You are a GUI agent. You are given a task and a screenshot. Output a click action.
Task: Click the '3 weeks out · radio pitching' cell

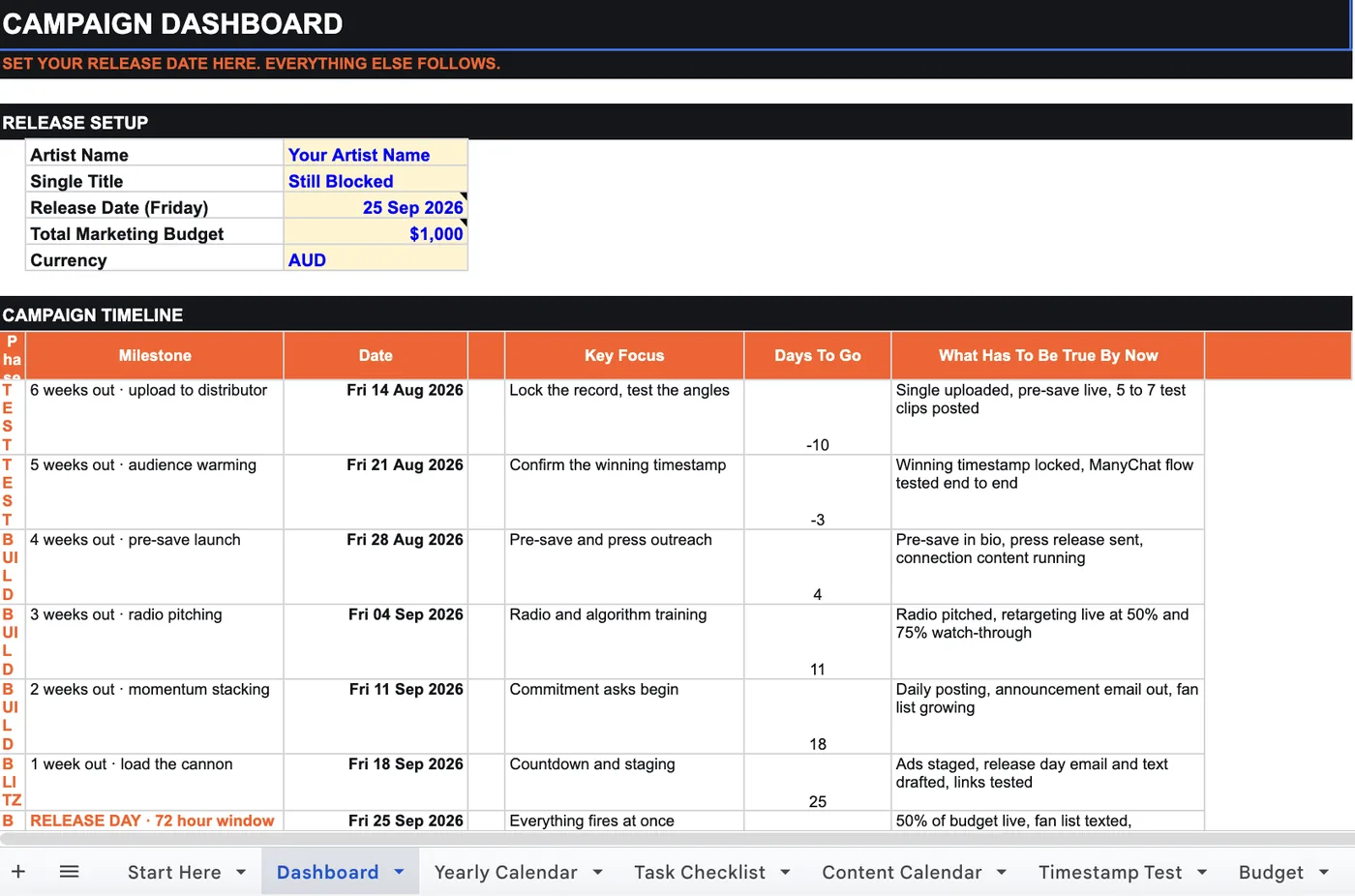[x=155, y=642]
